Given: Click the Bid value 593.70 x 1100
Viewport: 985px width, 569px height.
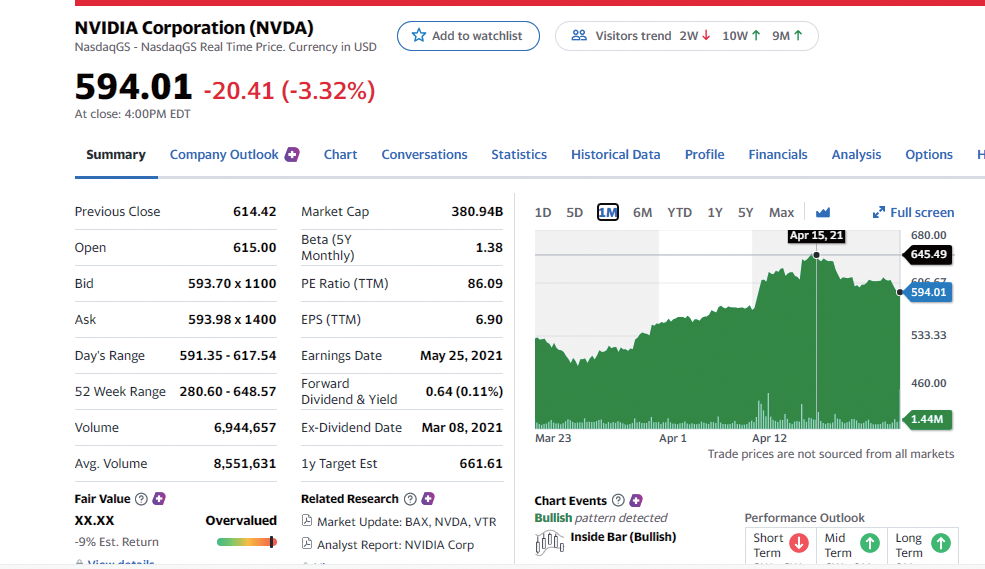Looking at the screenshot, I should 232,283.
